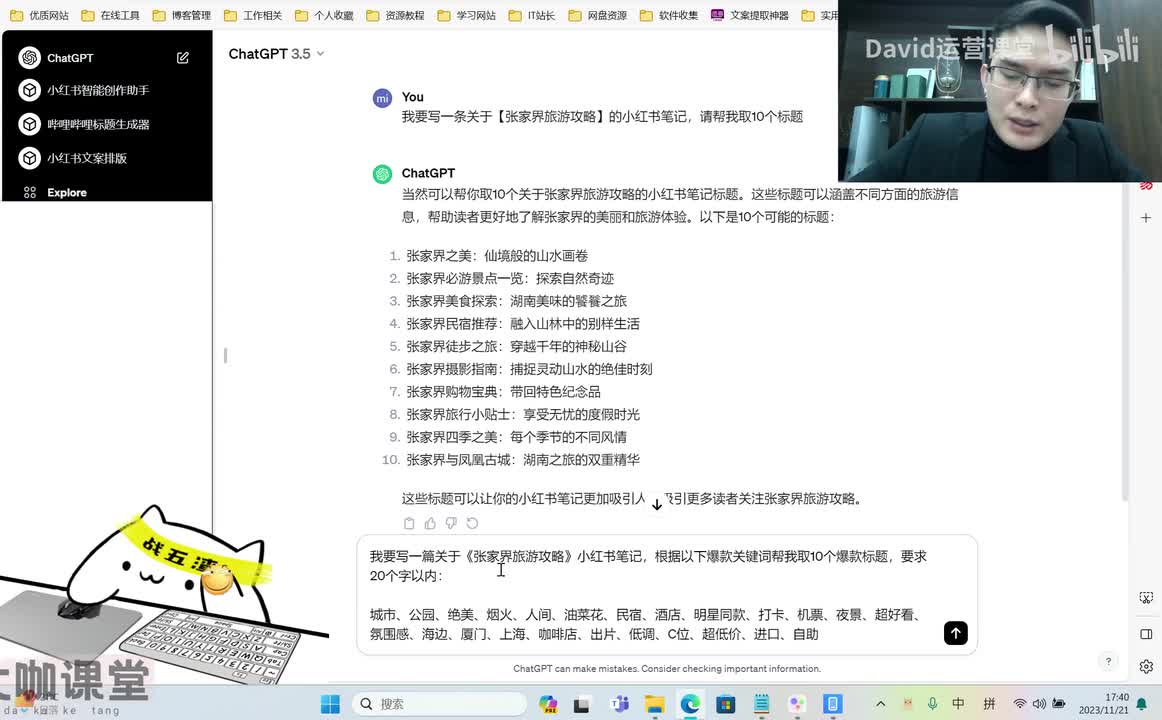Click the scroll-to-bottom arrow icon

(657, 504)
